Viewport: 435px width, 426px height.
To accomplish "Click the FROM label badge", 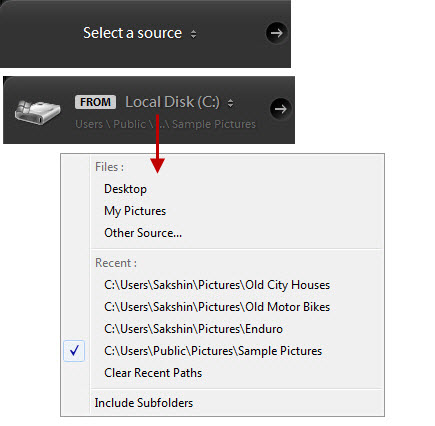I will click(x=95, y=102).
